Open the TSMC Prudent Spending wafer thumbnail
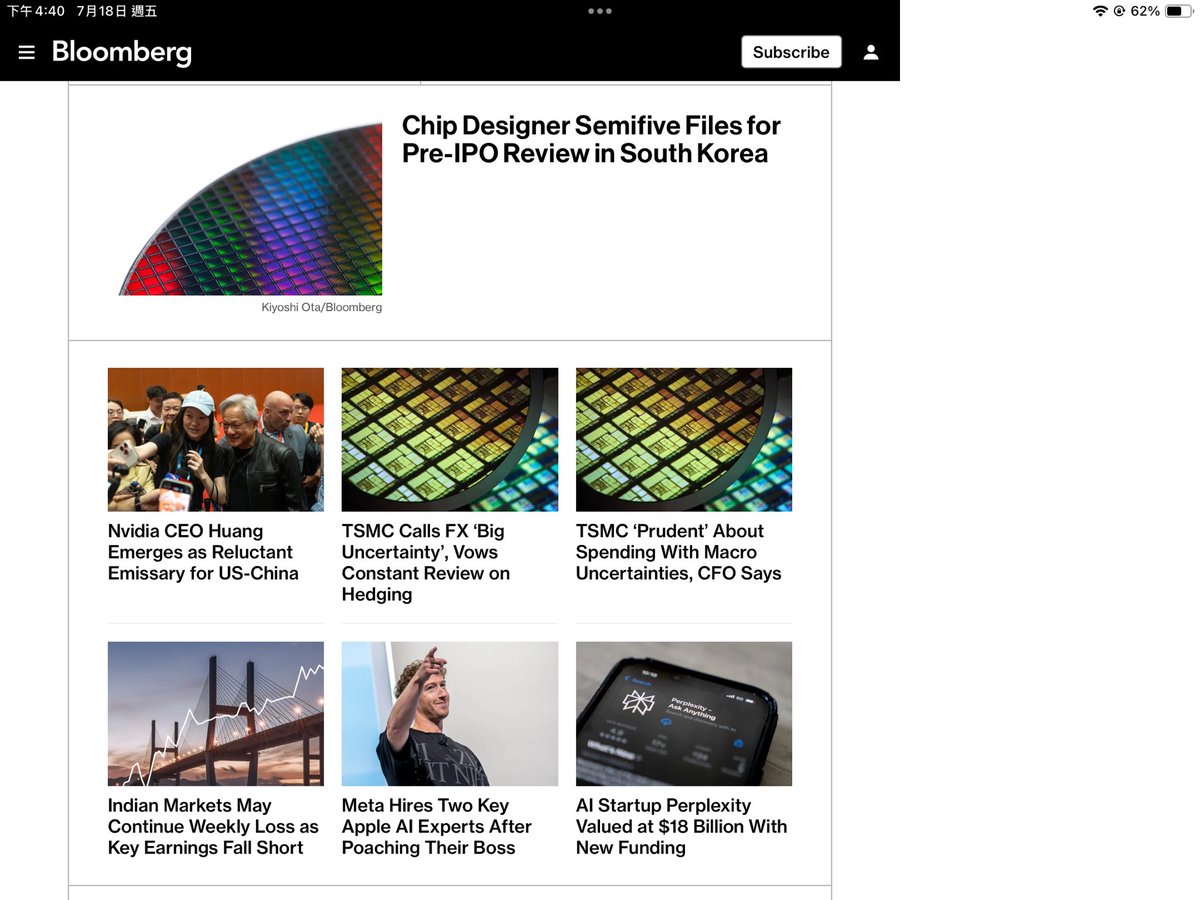1200x900 pixels. (x=684, y=440)
